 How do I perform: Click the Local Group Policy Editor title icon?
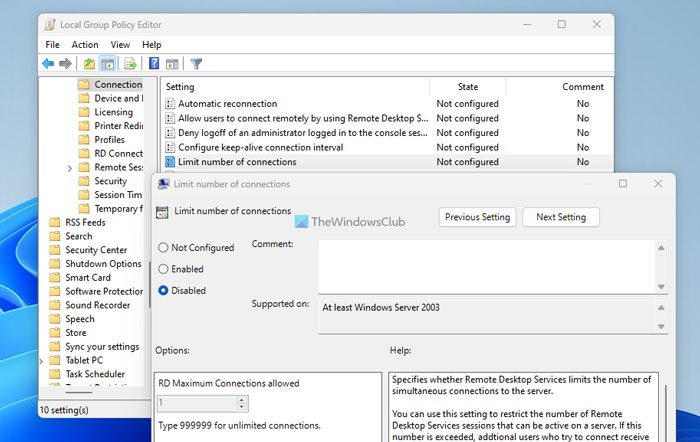(x=50, y=25)
